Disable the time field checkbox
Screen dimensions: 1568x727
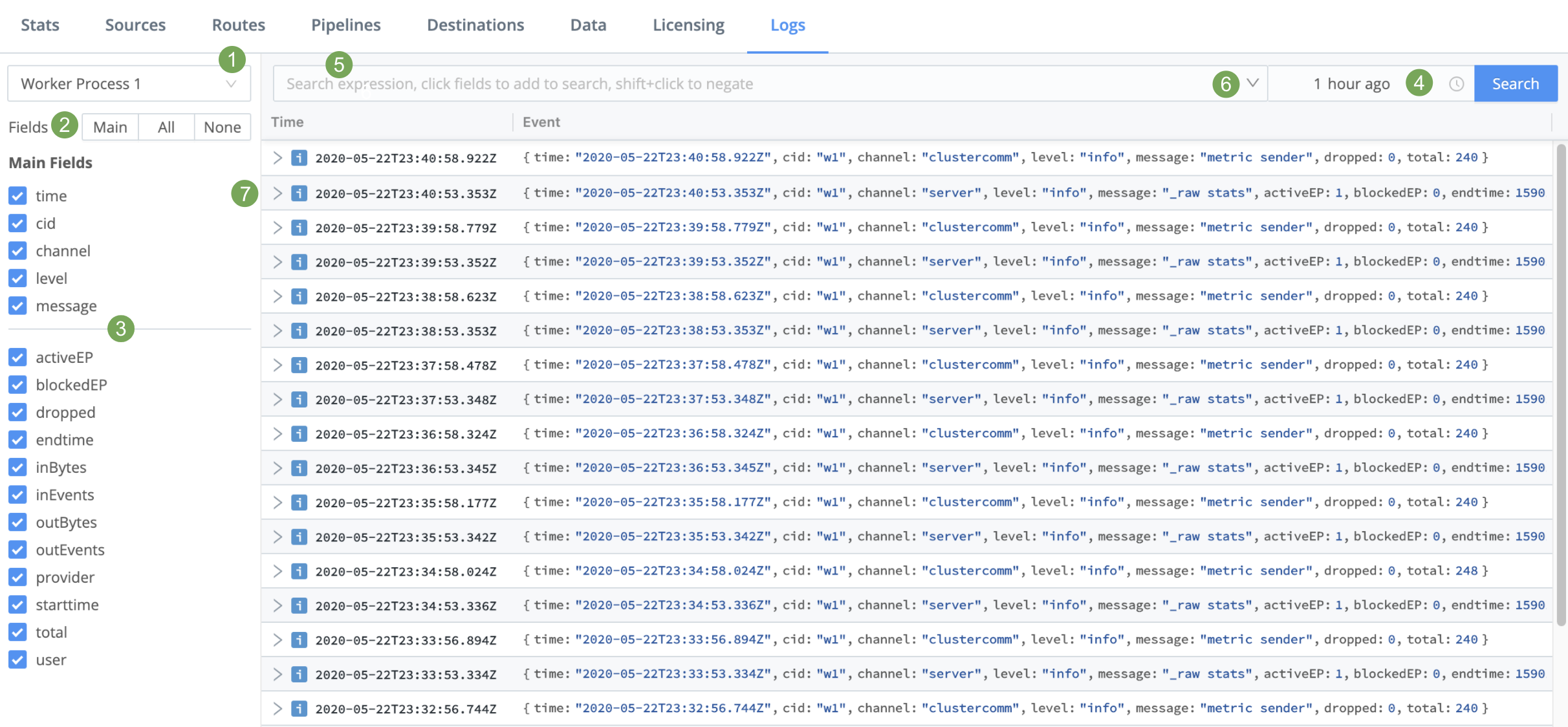17,196
